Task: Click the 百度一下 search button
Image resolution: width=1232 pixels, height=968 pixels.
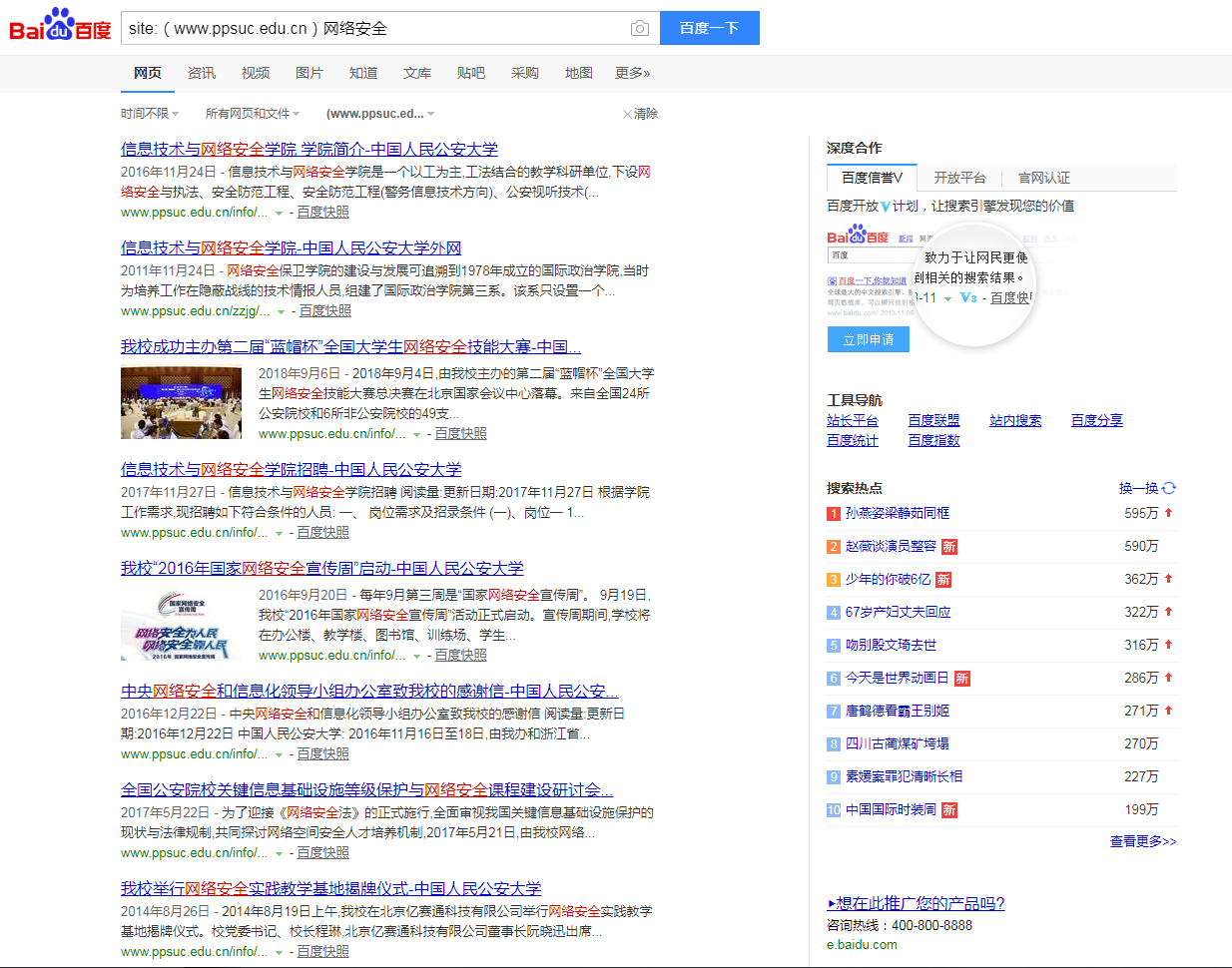Action: coord(709,28)
